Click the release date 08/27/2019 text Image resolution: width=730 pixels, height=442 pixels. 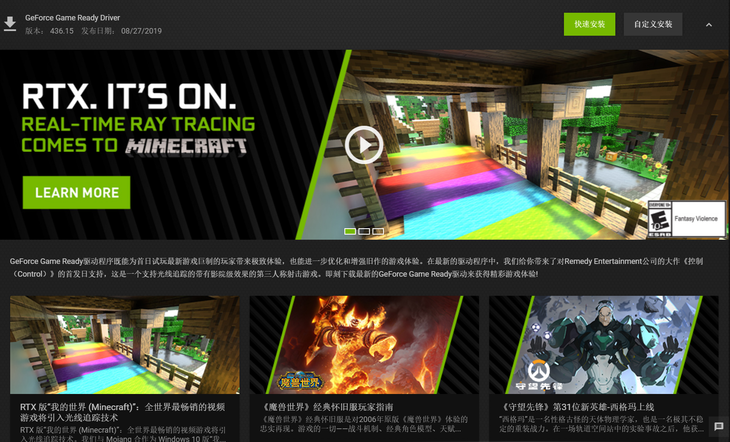pos(142,31)
